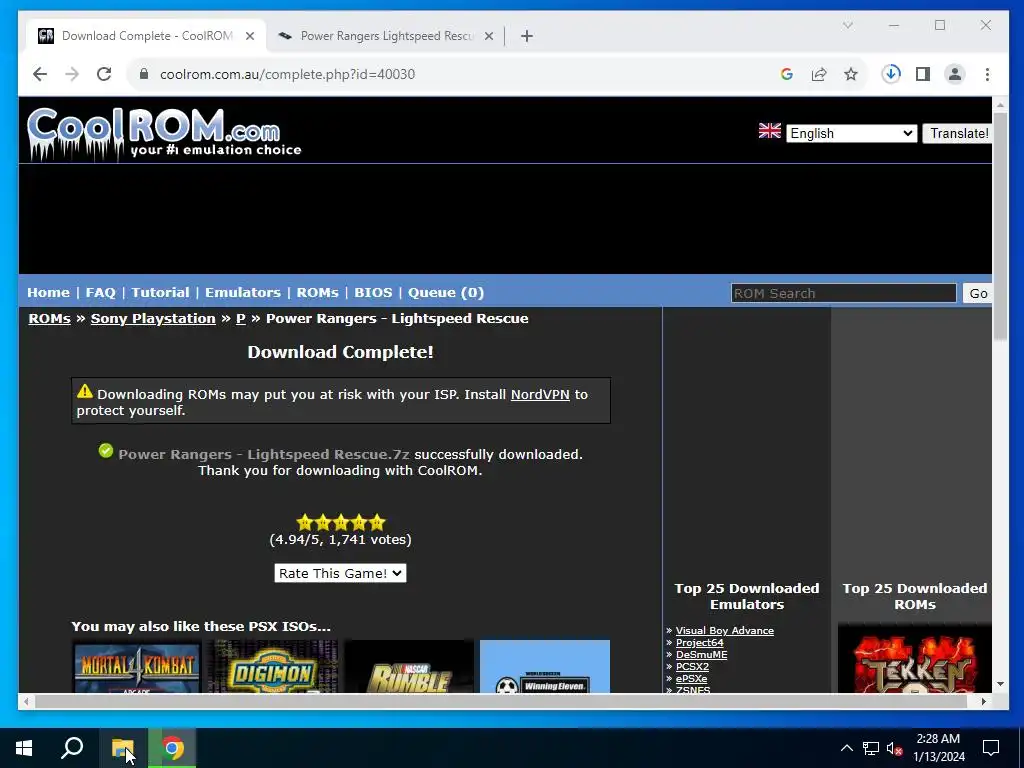Open Windows taskbar search
Screen dimensions: 1024x768
click(x=72, y=748)
